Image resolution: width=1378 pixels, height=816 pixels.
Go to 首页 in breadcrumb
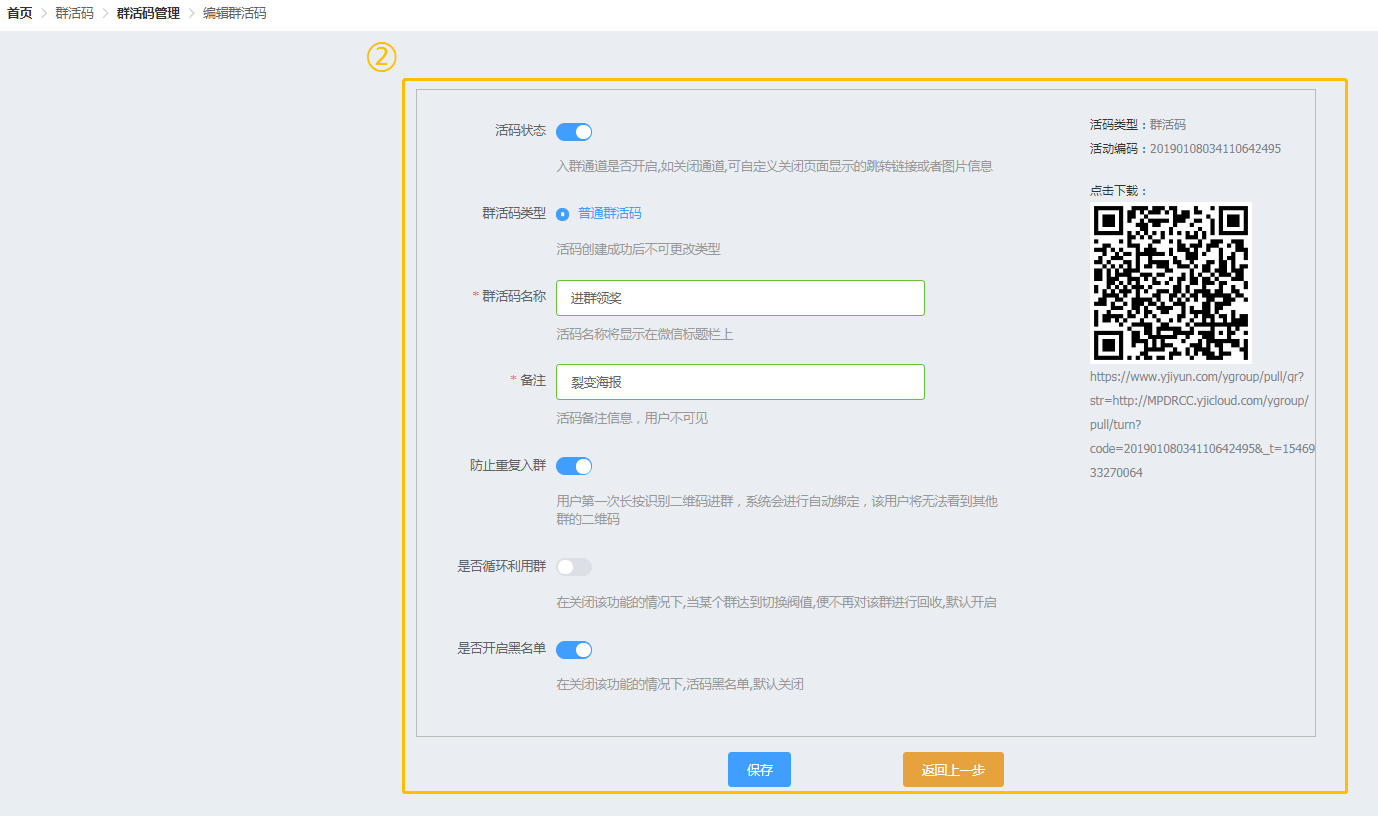(x=20, y=14)
